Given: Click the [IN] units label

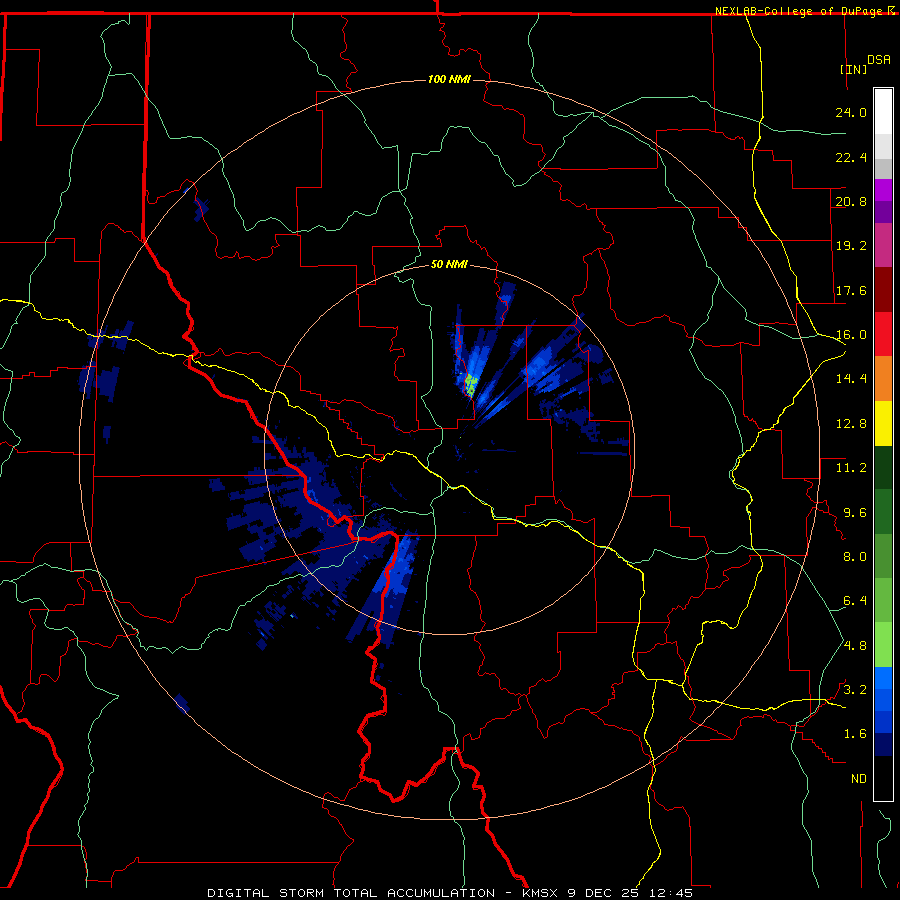Looking at the screenshot, I should pyautogui.click(x=854, y=69).
